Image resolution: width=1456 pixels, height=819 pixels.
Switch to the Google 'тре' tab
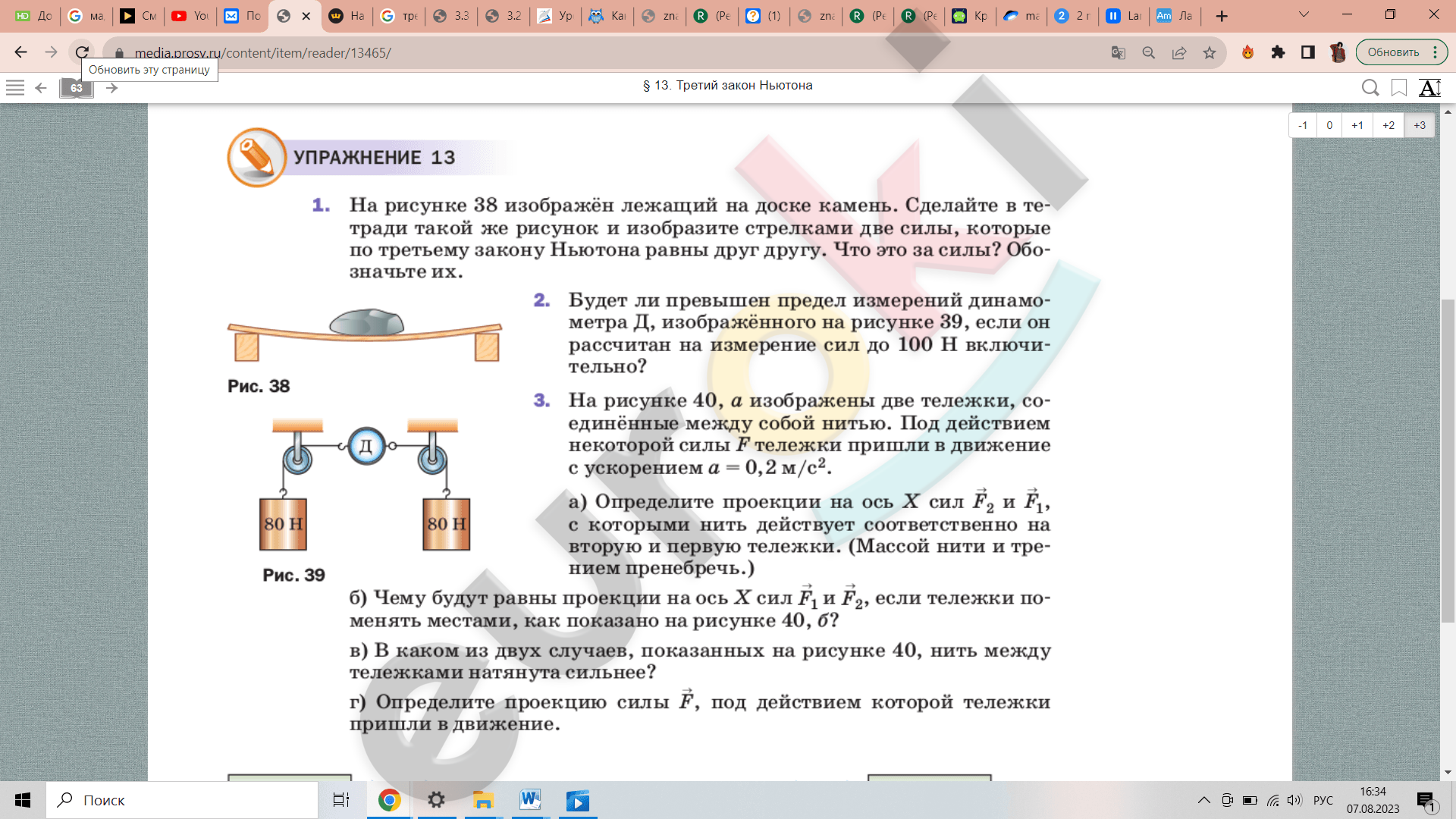coord(399,16)
